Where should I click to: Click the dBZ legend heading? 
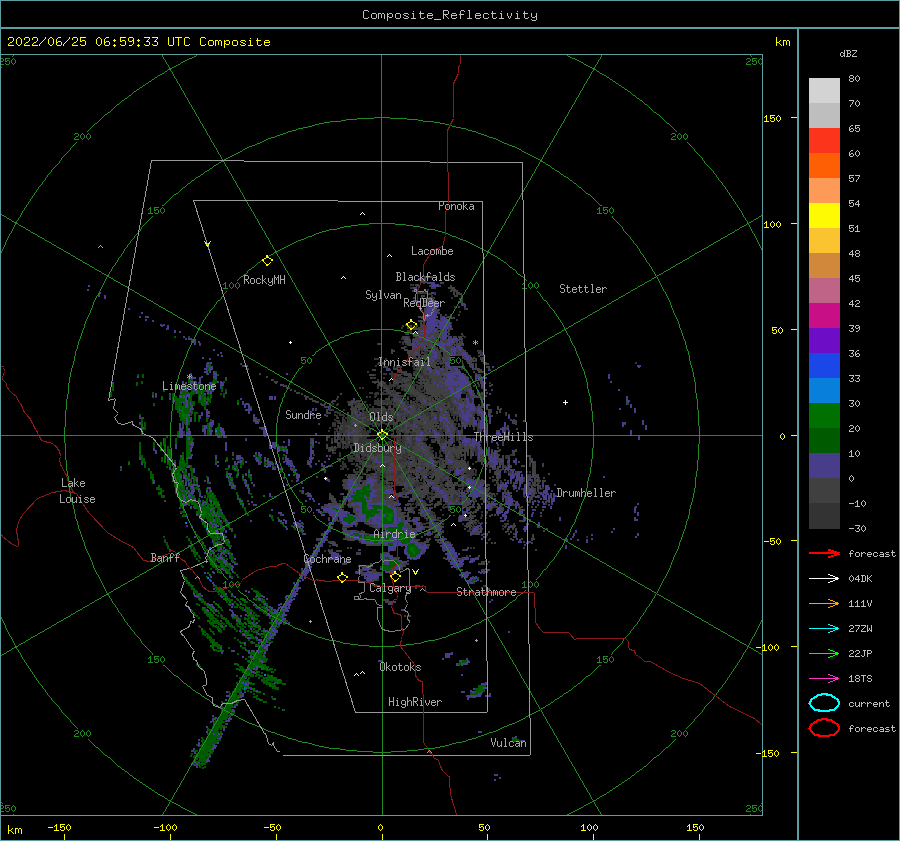(848, 54)
